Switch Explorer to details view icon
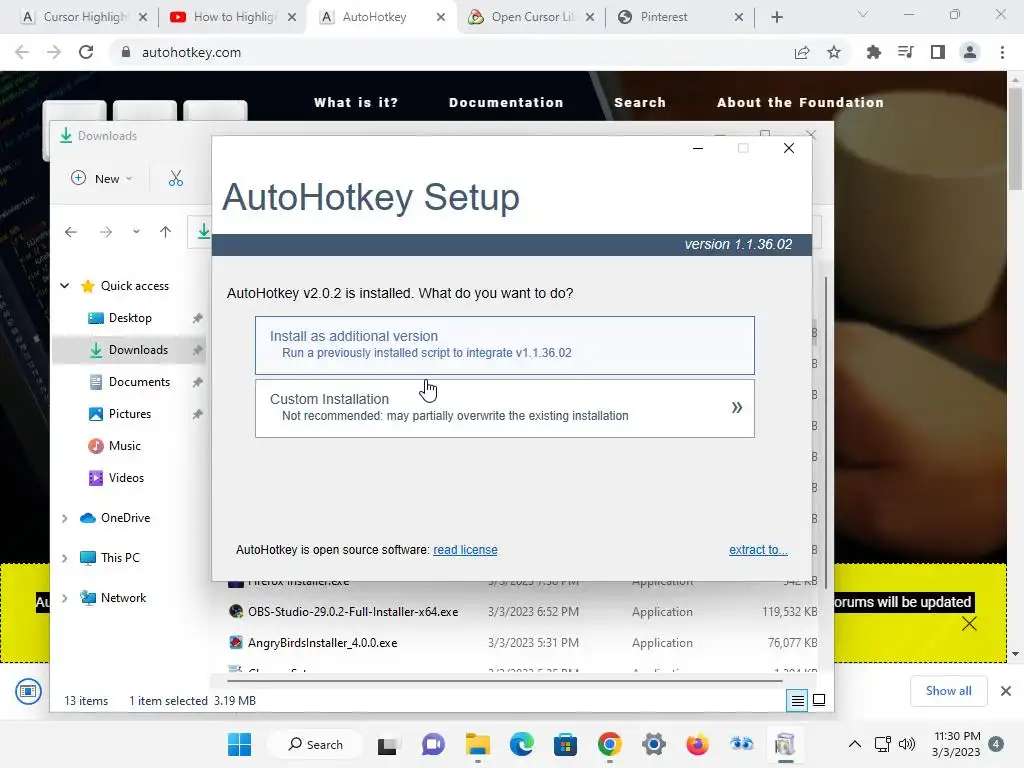 tap(797, 701)
